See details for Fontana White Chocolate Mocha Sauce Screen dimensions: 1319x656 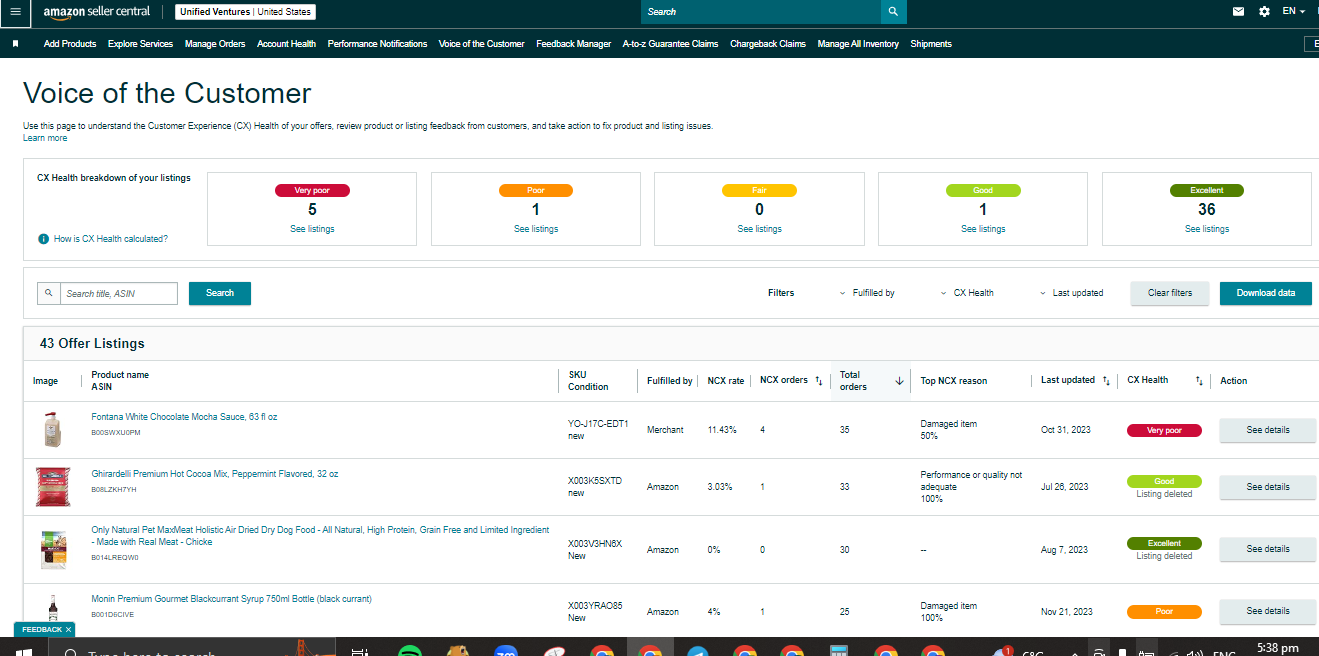coord(1268,430)
